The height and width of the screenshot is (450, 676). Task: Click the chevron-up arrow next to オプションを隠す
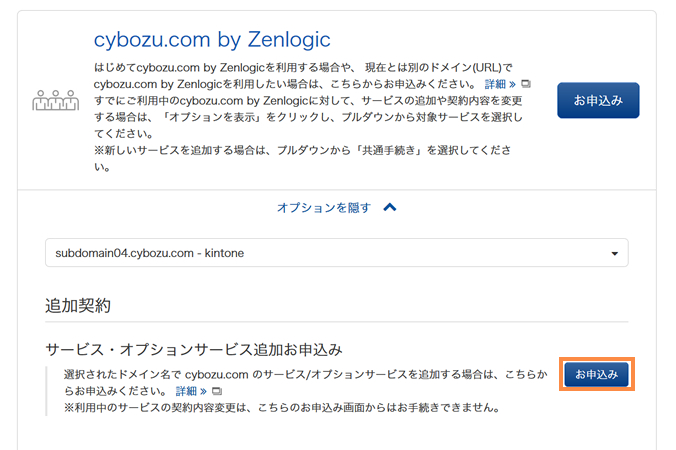(390, 208)
